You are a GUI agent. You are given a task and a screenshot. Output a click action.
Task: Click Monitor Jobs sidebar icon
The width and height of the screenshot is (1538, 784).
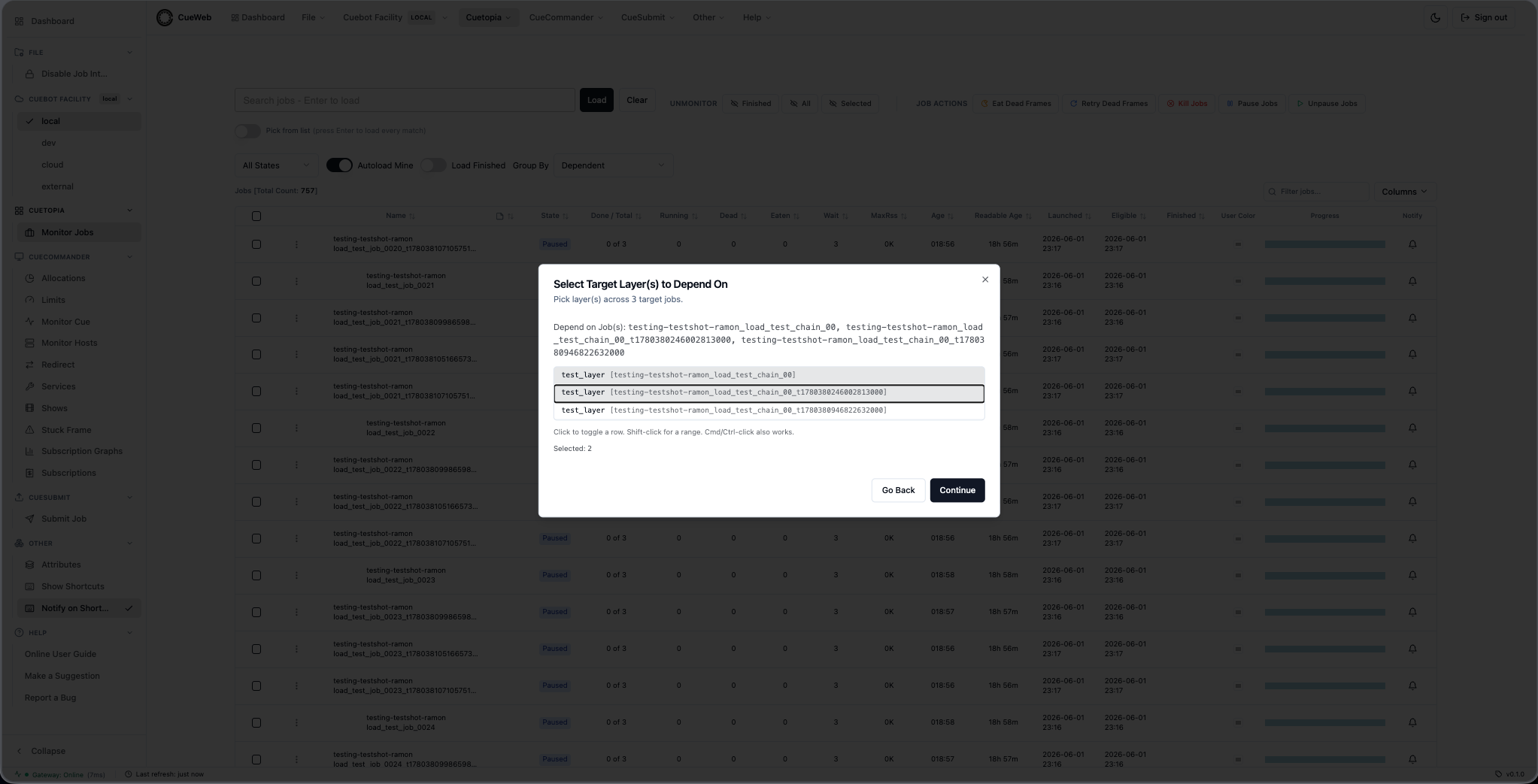click(29, 233)
